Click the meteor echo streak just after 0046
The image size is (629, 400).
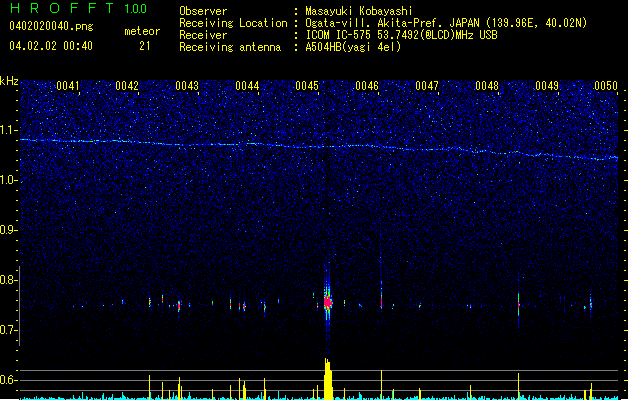tap(381, 296)
